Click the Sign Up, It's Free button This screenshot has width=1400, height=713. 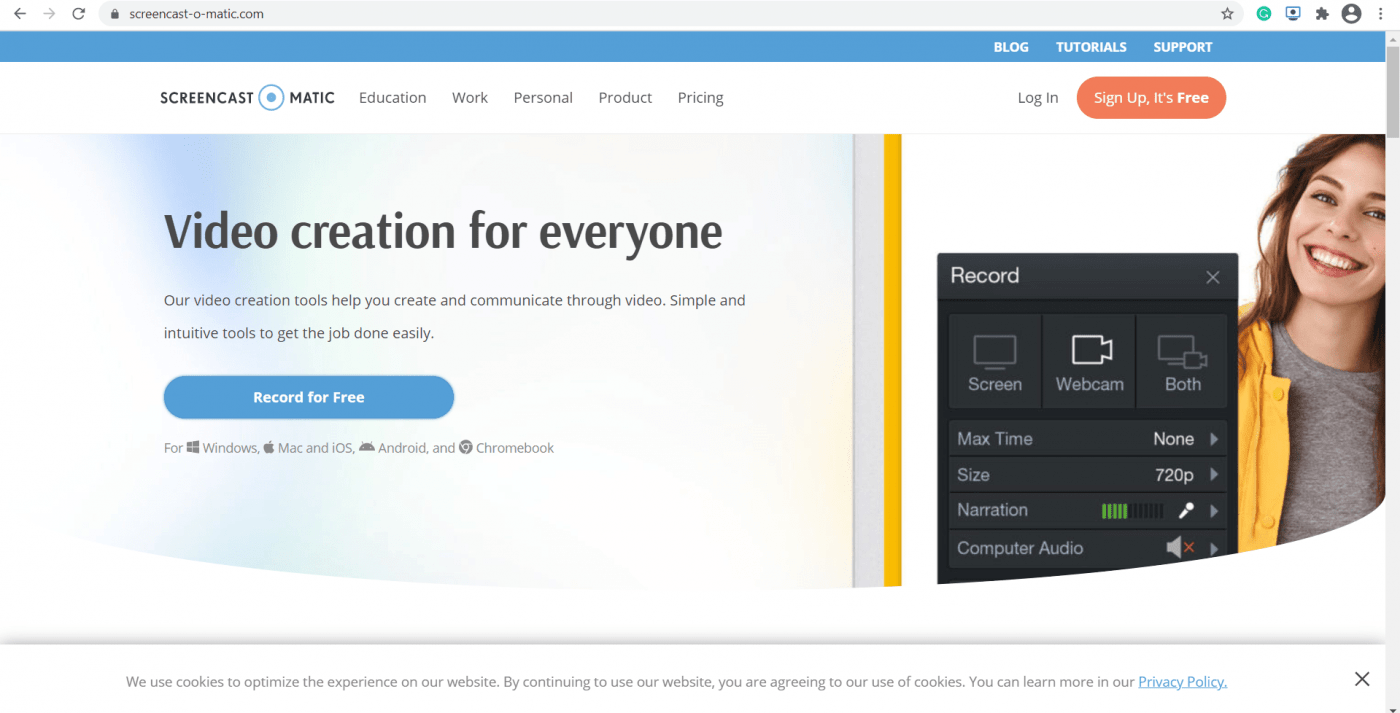click(1151, 97)
